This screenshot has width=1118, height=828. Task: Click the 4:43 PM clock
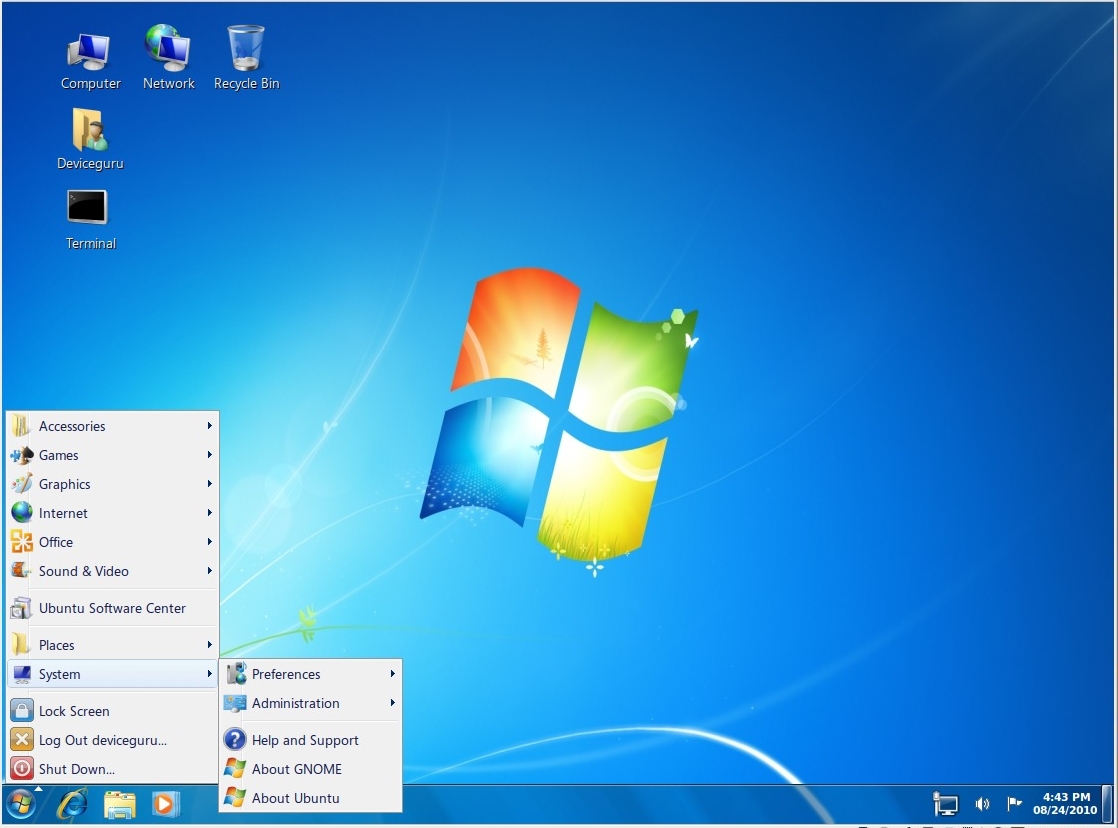1066,797
